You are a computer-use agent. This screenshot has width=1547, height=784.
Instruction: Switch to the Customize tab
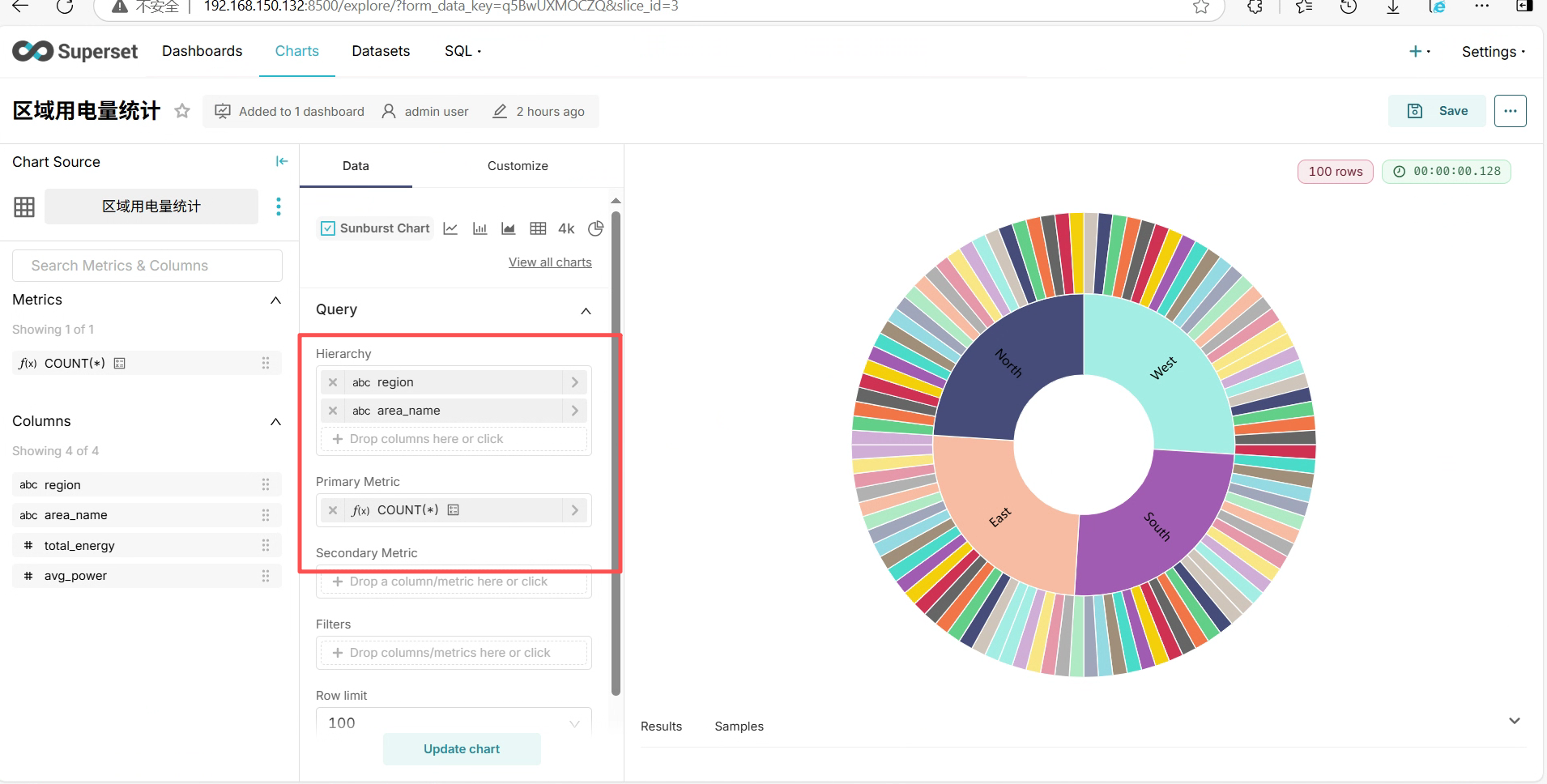518,166
